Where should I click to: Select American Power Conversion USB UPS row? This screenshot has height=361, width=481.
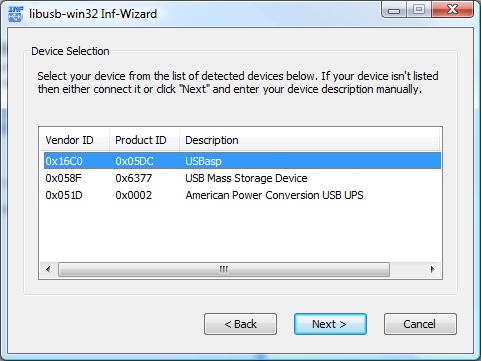[x=242, y=195]
